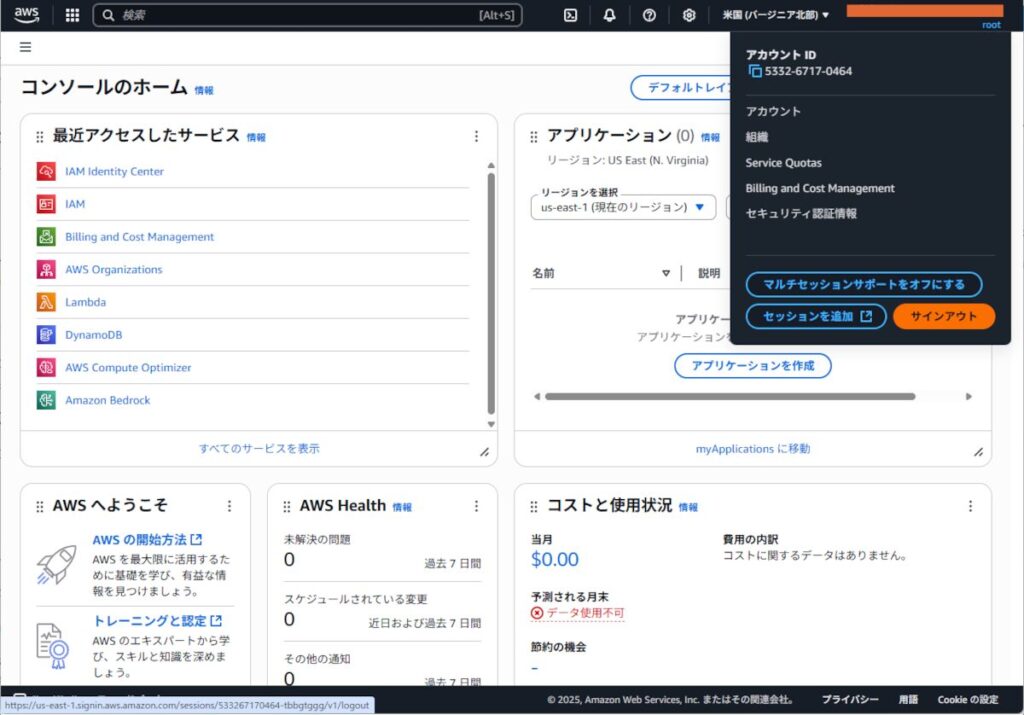1024x715 pixels.
Task: Open the トレーニングと認定 link
Action: coord(157,620)
